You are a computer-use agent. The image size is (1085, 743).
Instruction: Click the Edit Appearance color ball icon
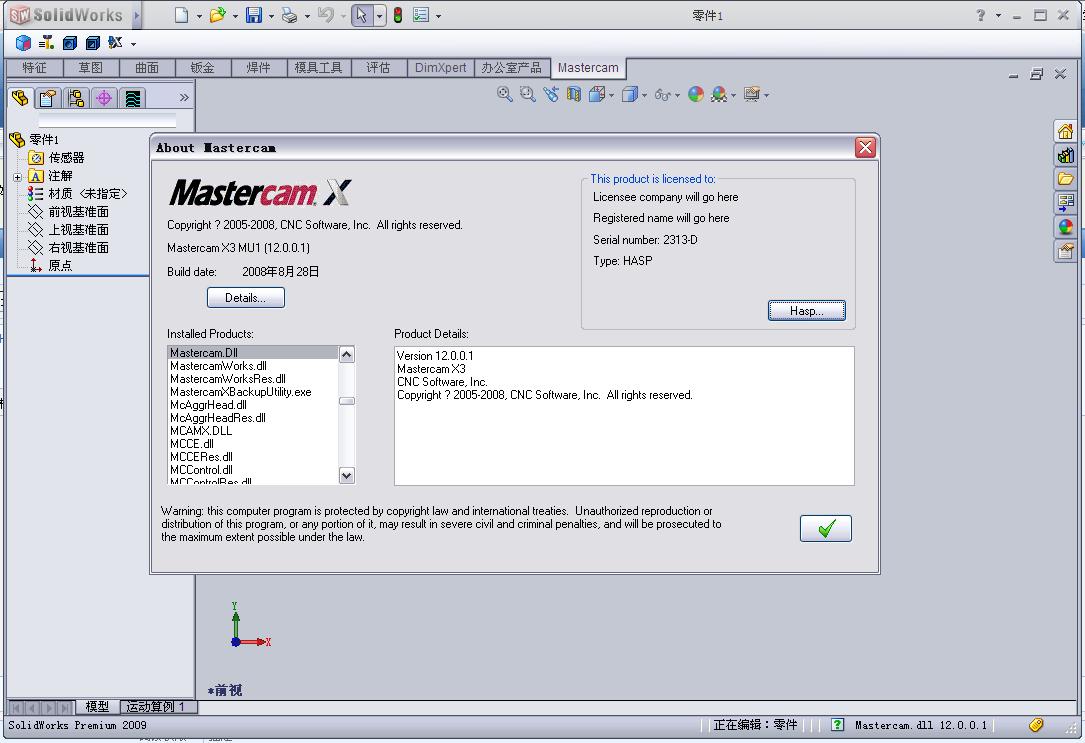[x=696, y=94]
